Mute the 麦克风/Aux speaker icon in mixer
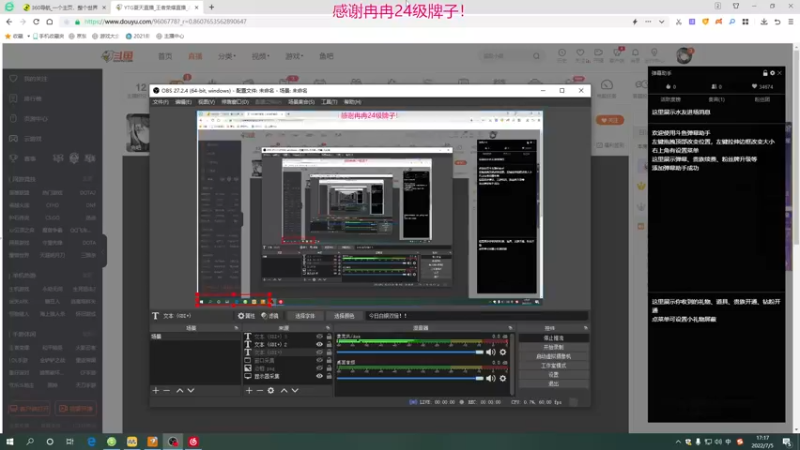This screenshot has height=450, width=800. pos(490,352)
